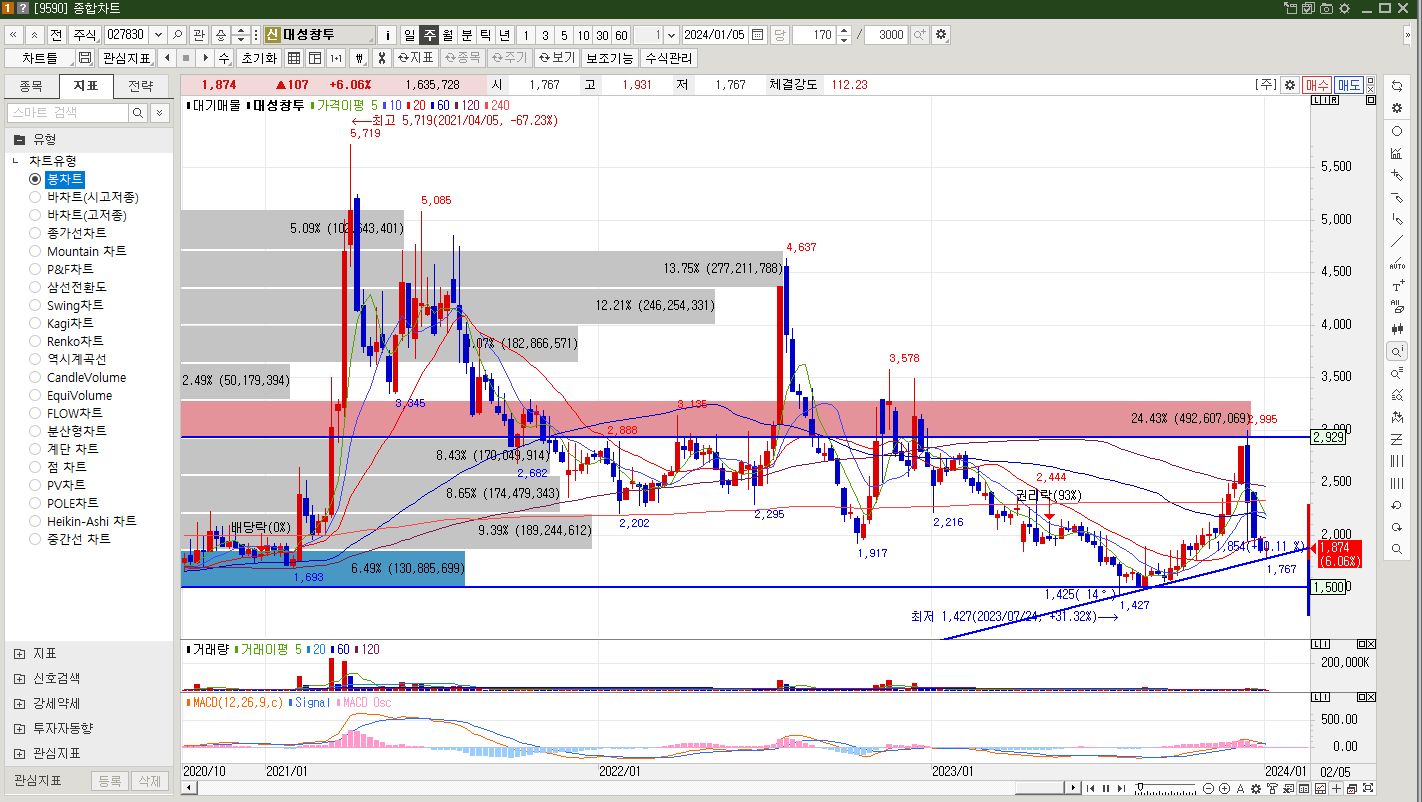Click the grid table layout icon
The height and width of the screenshot is (802, 1422).
[x=294, y=58]
